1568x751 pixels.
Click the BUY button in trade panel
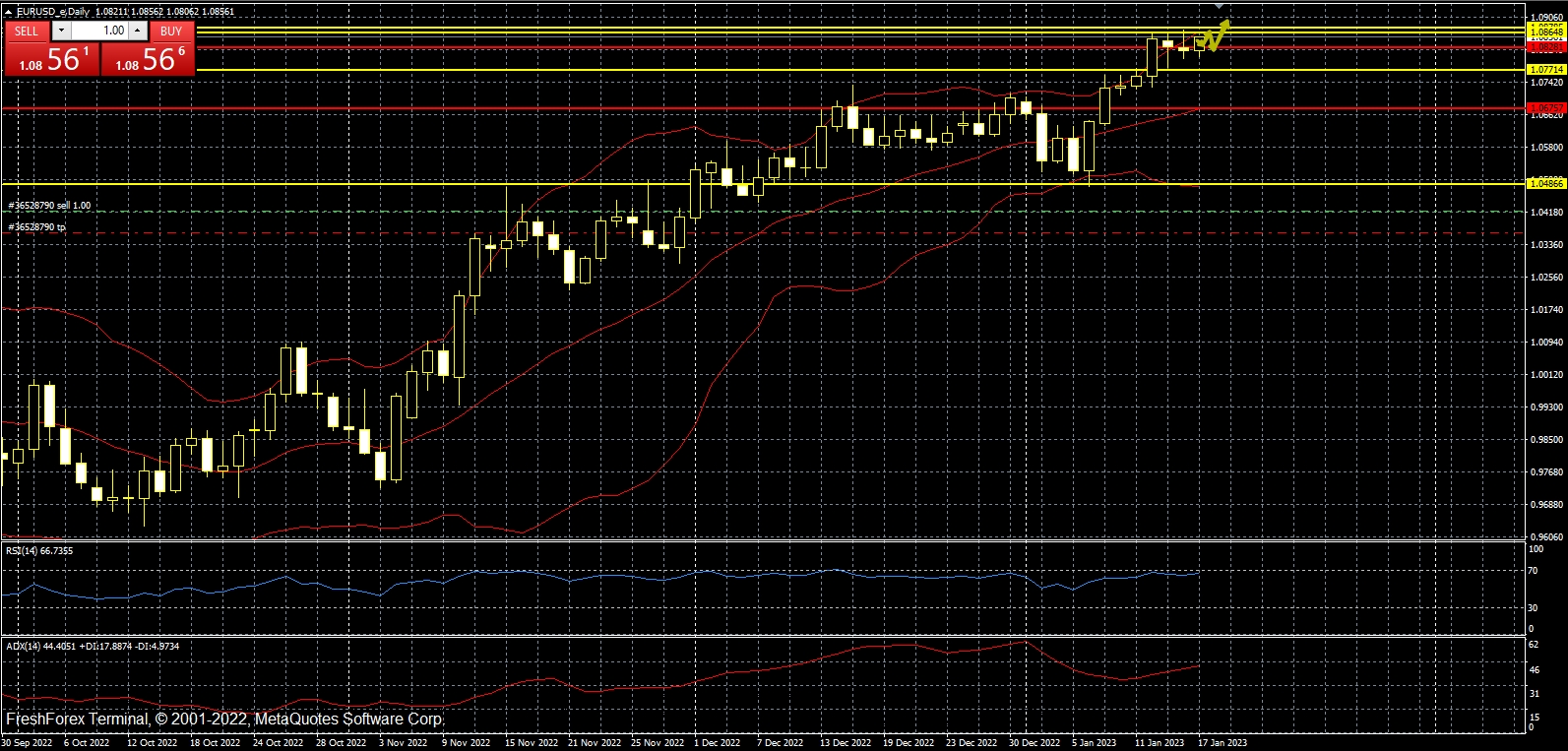(171, 31)
